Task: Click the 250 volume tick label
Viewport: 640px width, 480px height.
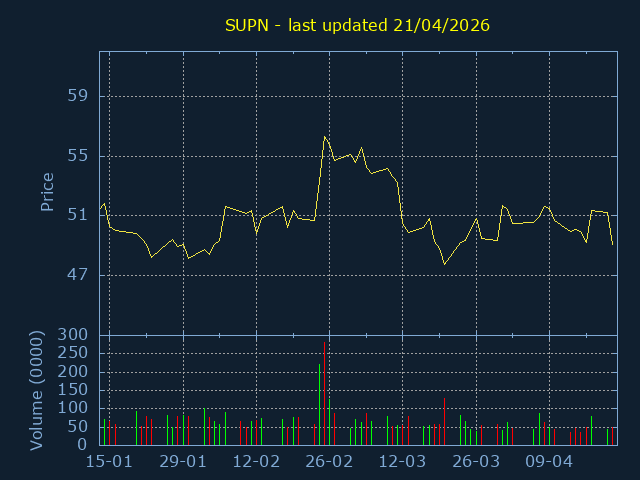Action: (74, 353)
